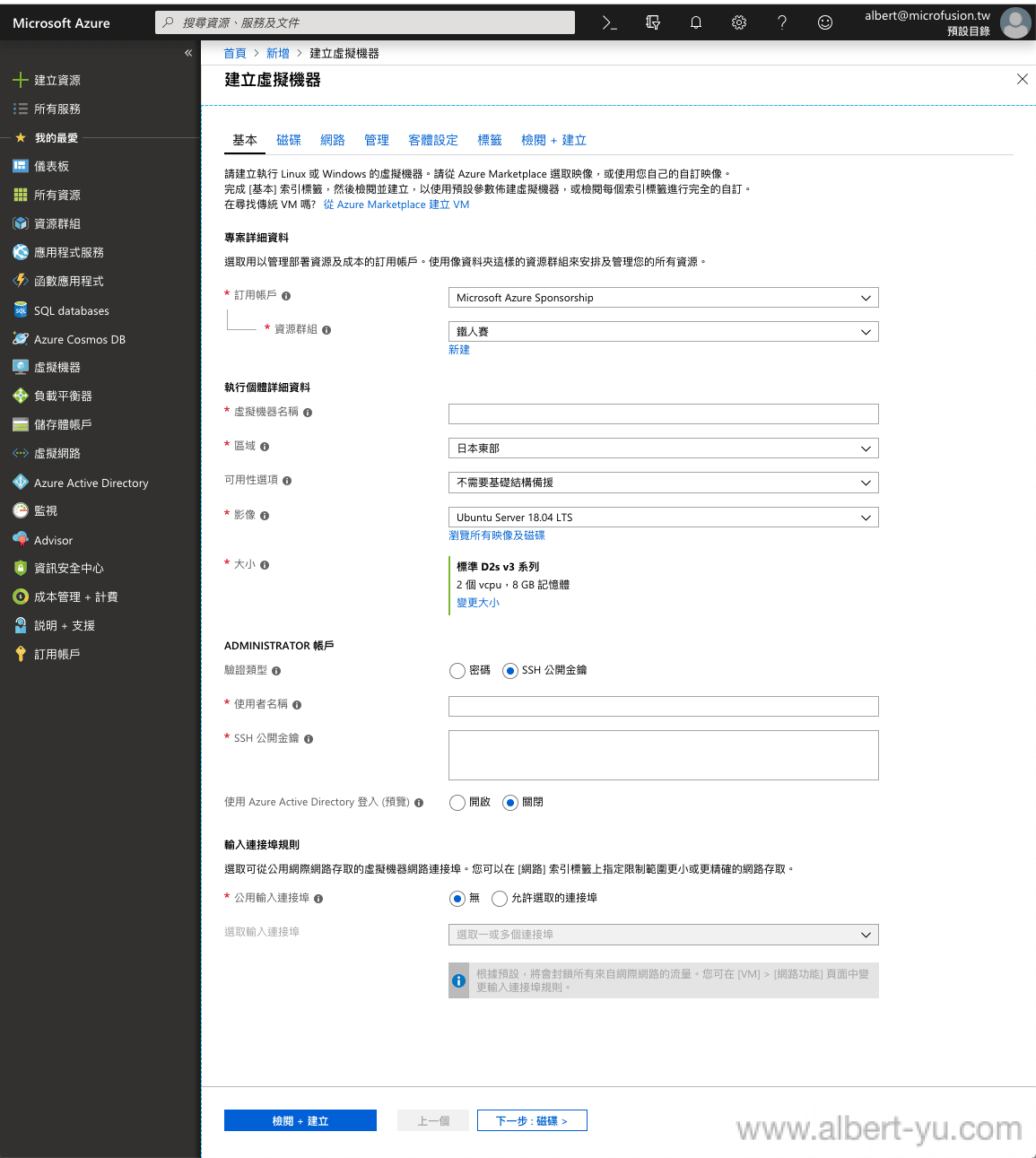Open help question mark icon
The width and height of the screenshot is (1036, 1158).
coord(782,22)
